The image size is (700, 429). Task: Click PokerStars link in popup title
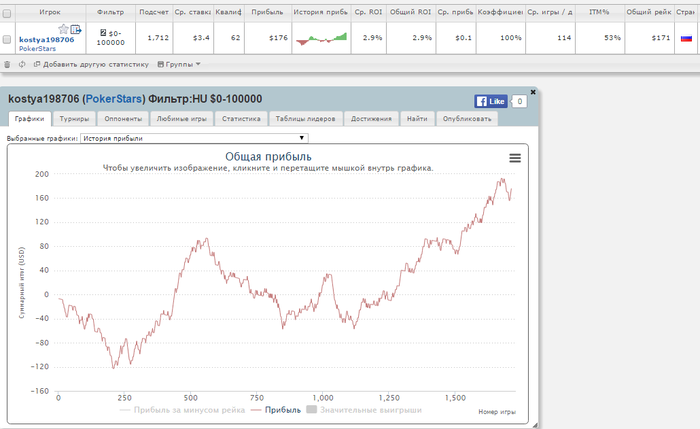[x=113, y=99]
